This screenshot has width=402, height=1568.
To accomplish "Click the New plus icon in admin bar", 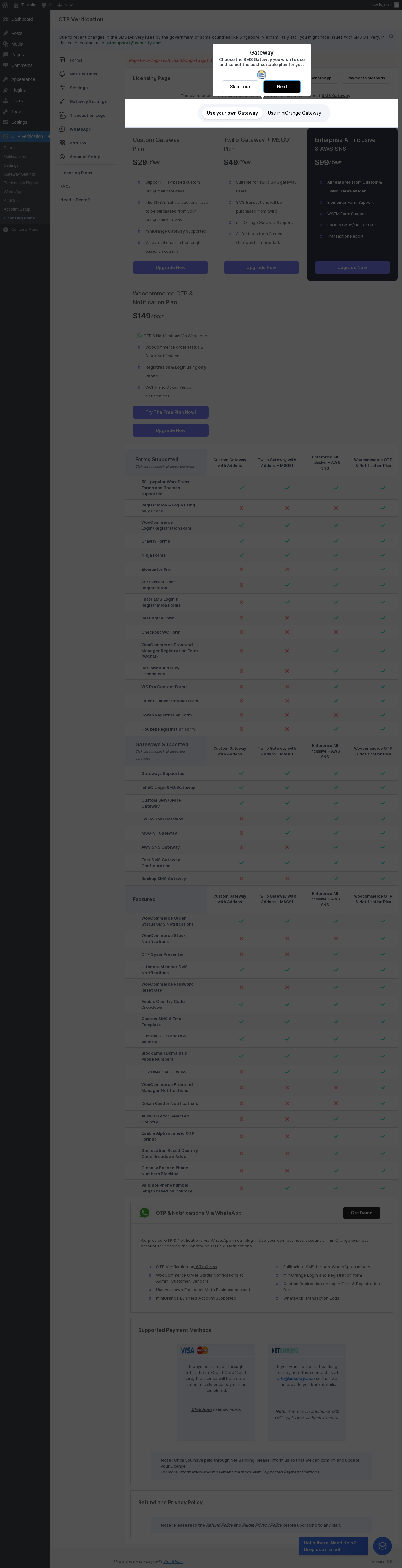I will [x=59, y=5].
